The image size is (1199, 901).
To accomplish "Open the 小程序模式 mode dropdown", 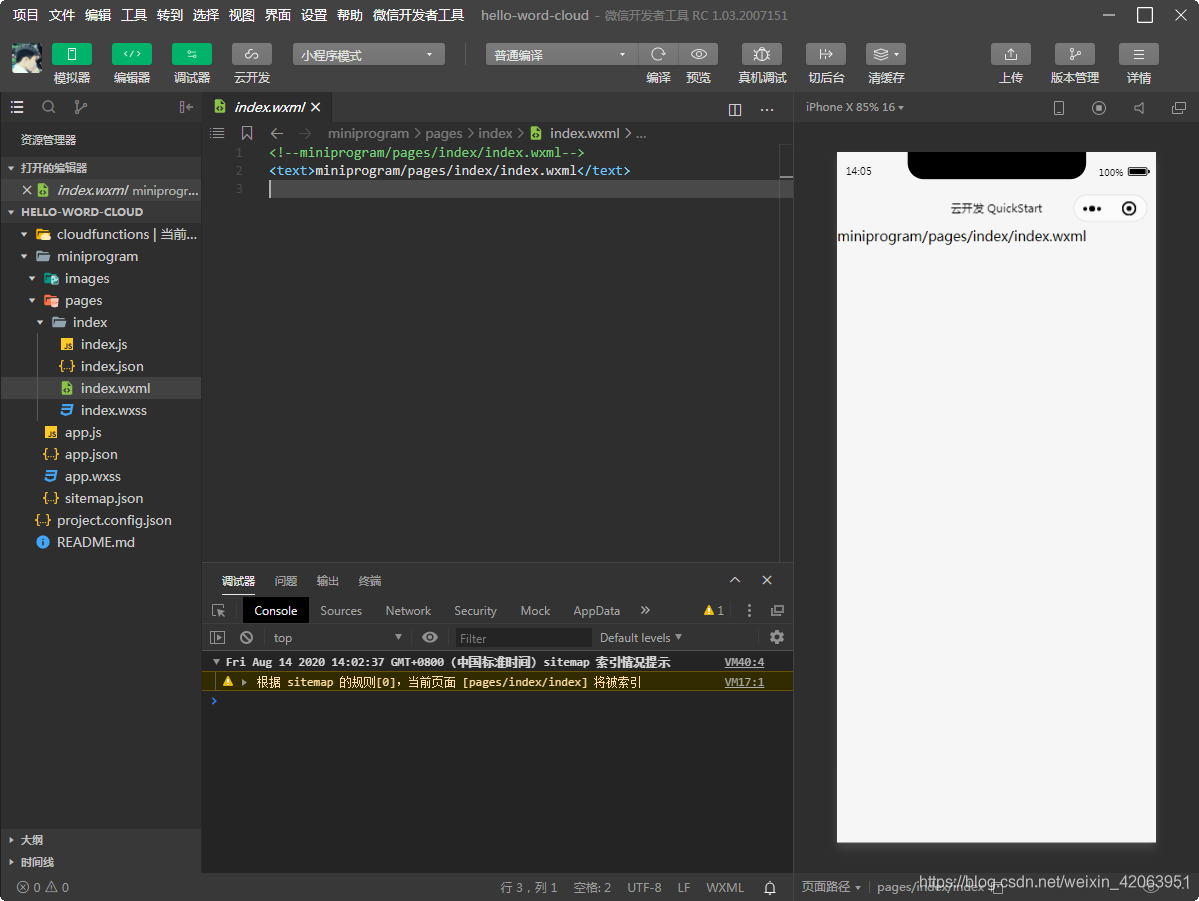I will pyautogui.click(x=368, y=54).
